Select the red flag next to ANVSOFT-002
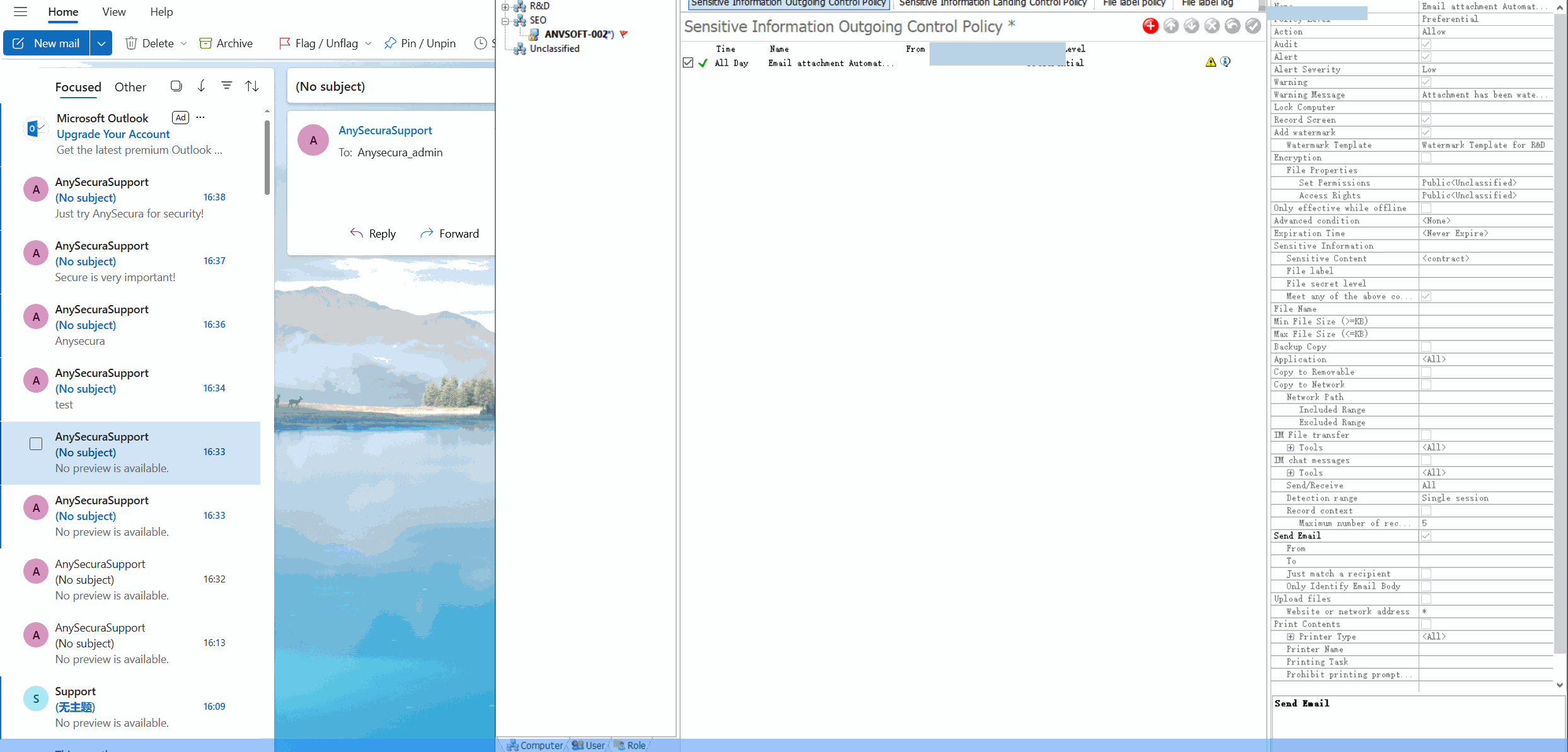This screenshot has height=752, width=1568. tap(623, 35)
